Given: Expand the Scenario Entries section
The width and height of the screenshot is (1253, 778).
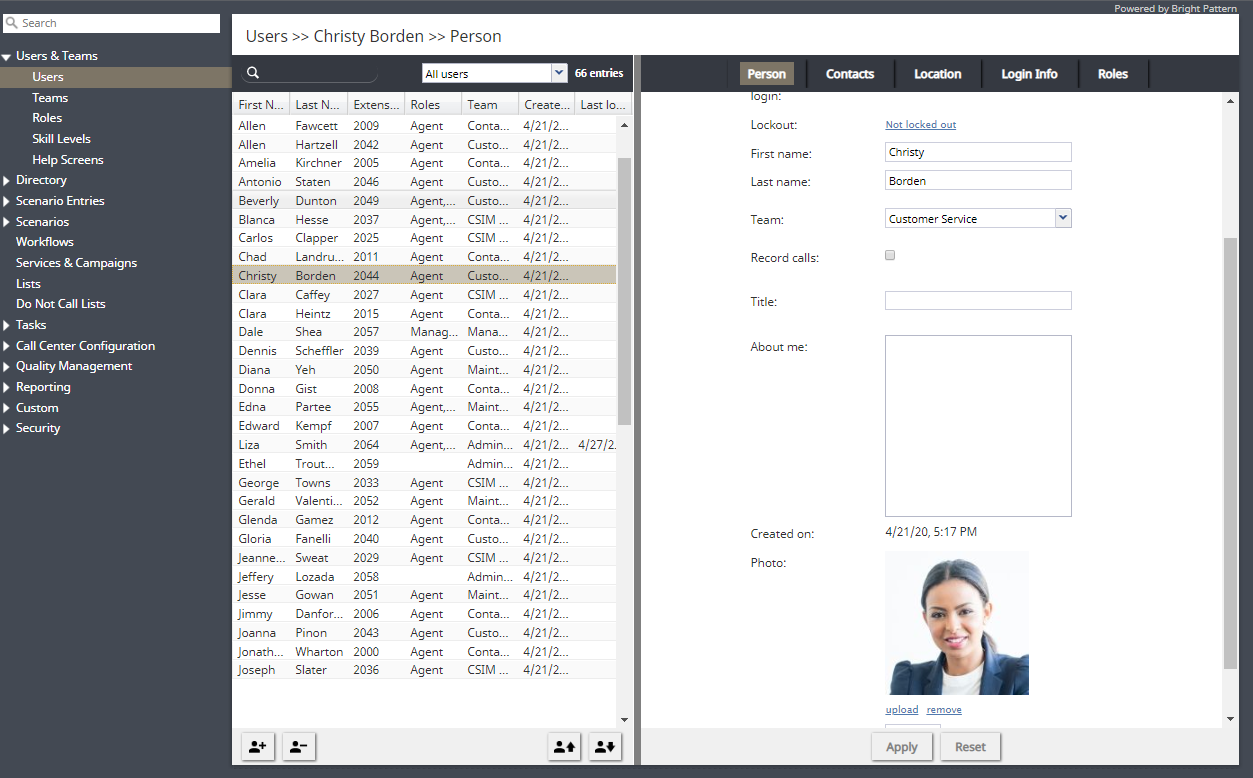Looking at the screenshot, I should [x=7, y=201].
